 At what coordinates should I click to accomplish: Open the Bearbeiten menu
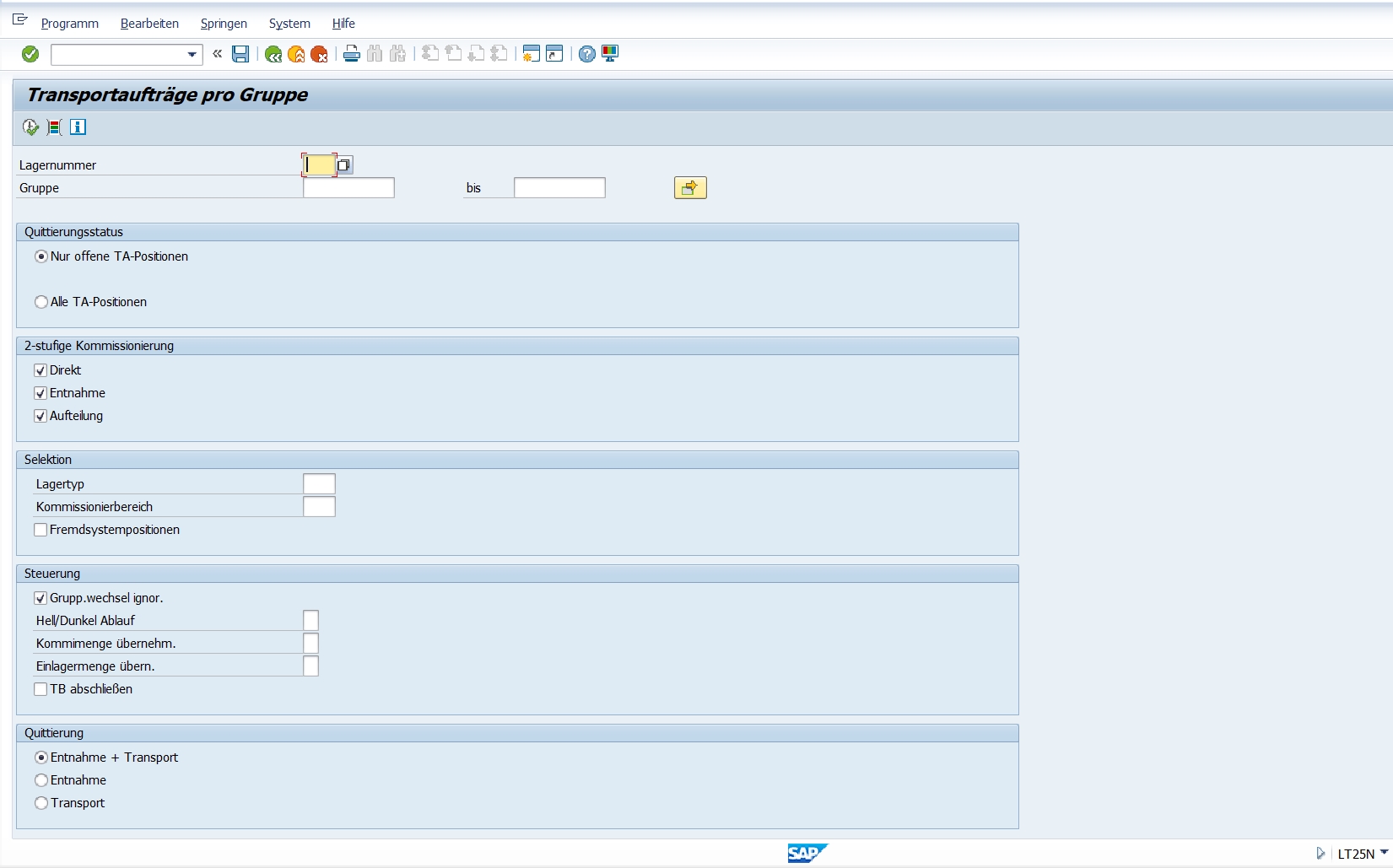point(149,24)
